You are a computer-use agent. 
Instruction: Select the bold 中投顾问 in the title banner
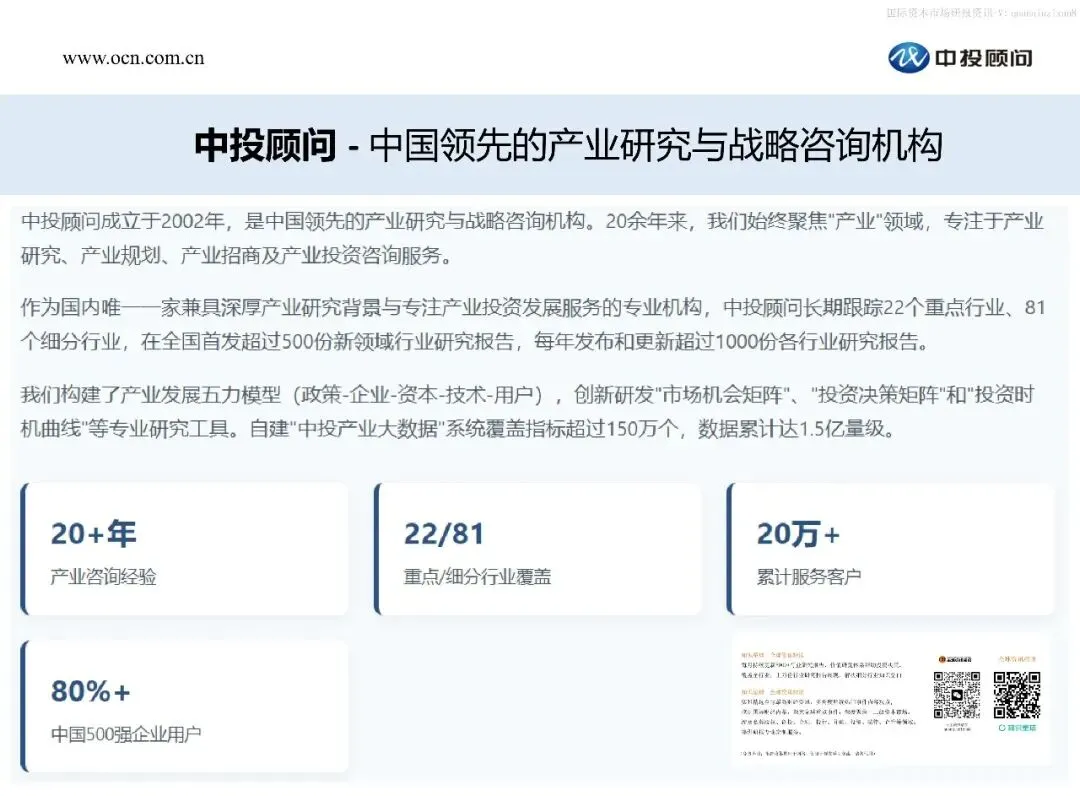tap(265, 145)
